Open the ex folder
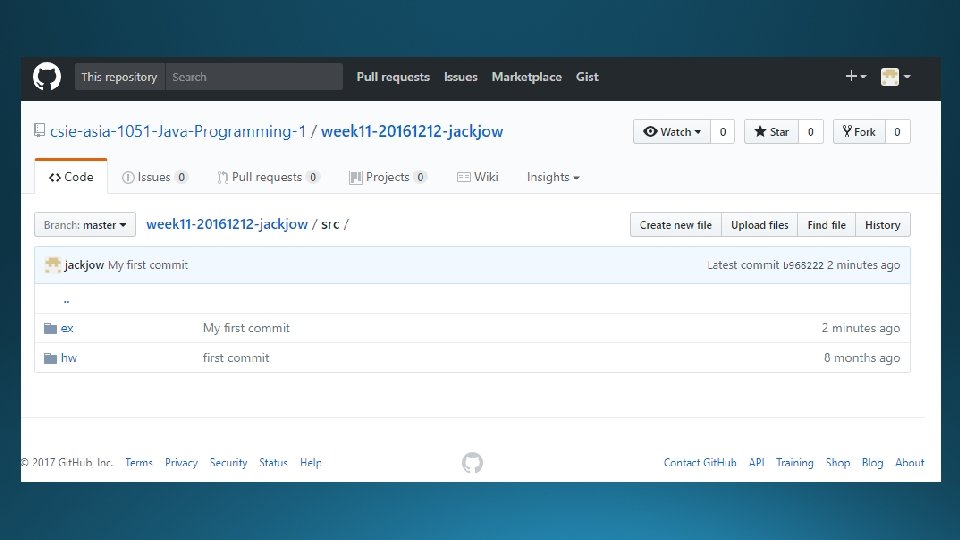 click(67, 328)
